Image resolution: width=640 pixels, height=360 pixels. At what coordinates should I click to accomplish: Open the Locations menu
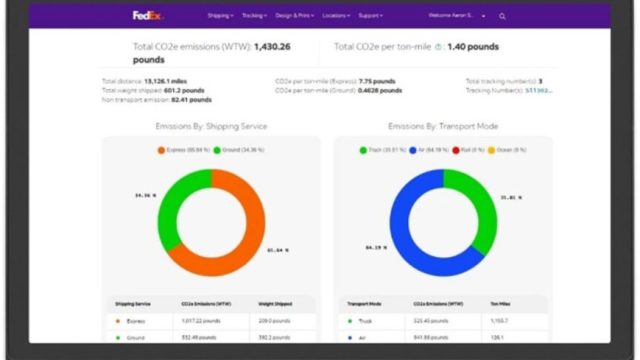[x=336, y=16]
